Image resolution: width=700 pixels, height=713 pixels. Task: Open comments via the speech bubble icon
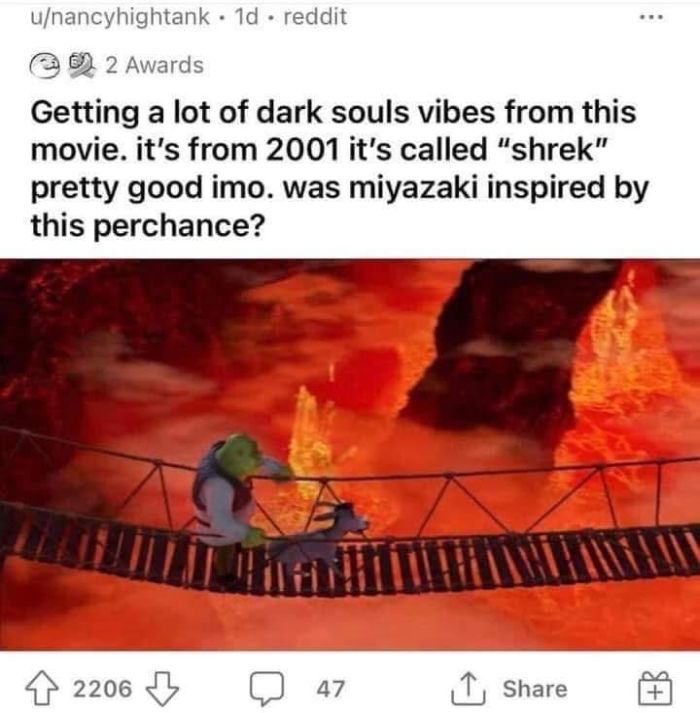[x=267, y=688]
